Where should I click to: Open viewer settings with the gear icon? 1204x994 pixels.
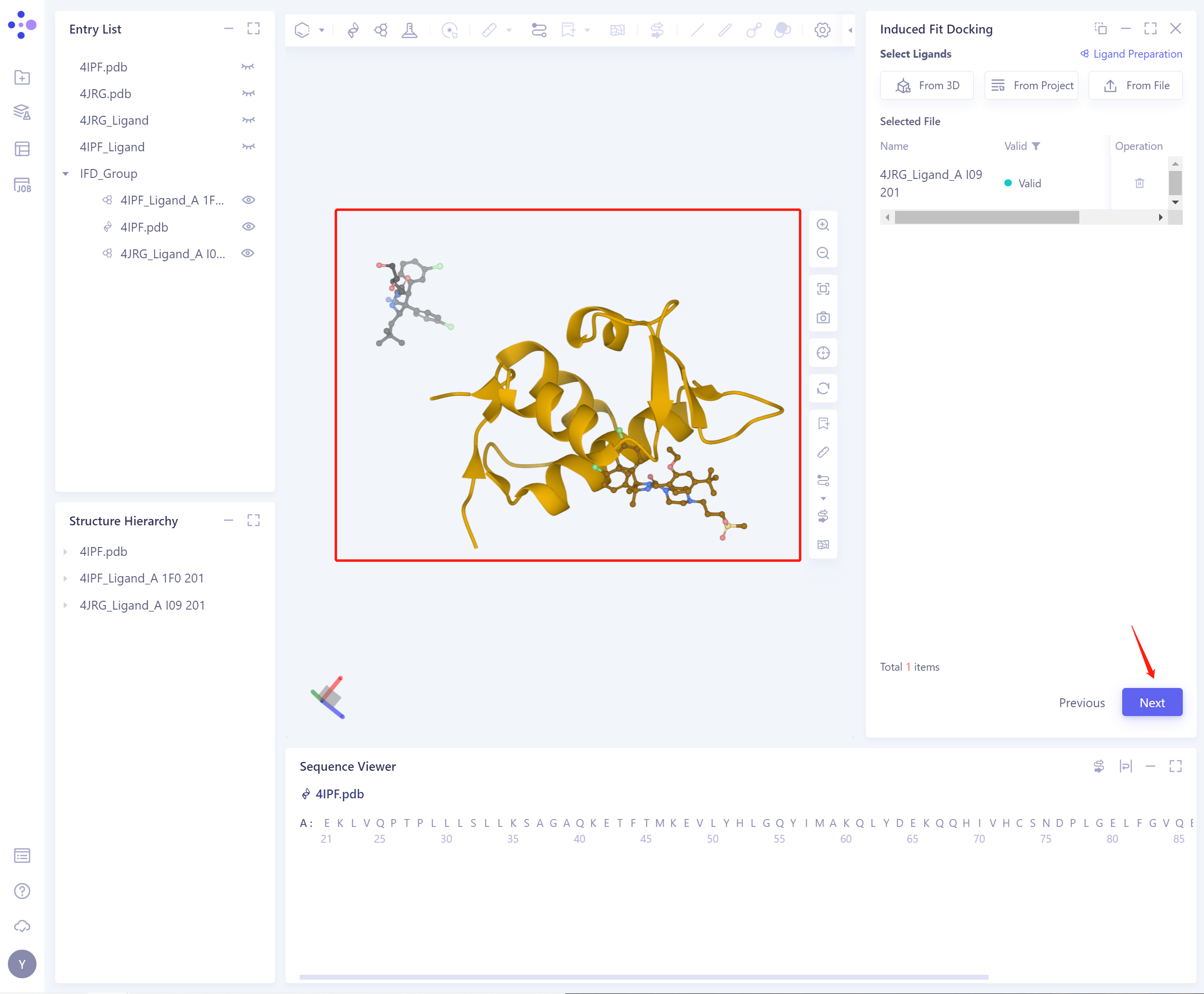tap(822, 30)
